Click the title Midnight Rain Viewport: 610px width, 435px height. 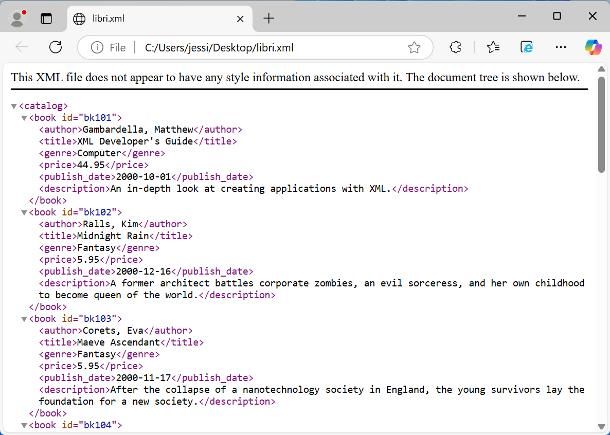113,236
